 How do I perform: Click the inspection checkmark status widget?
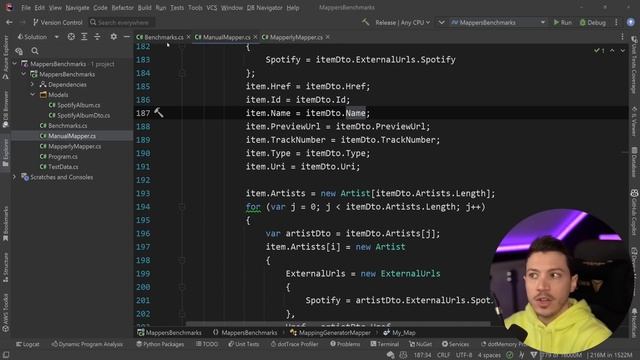[599, 51]
